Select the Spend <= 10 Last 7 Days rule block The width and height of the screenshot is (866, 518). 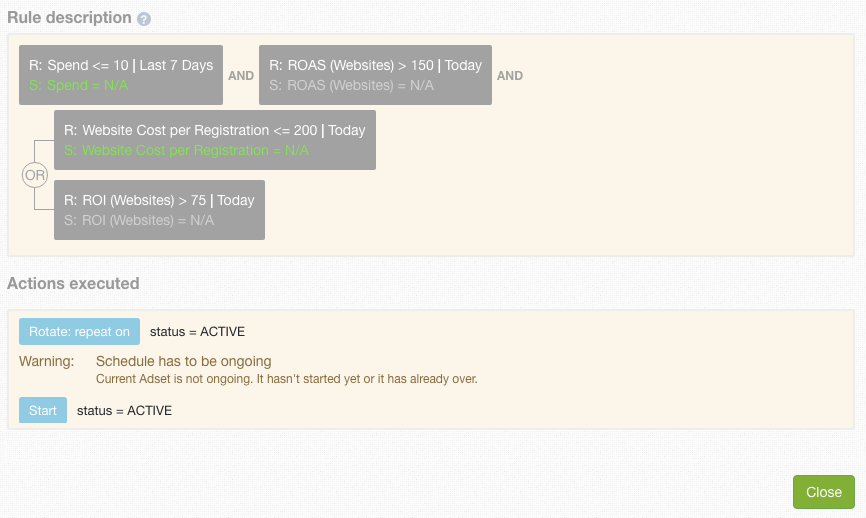click(x=121, y=75)
